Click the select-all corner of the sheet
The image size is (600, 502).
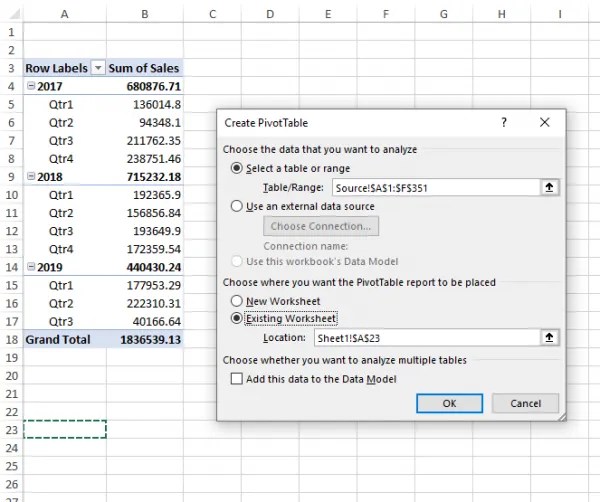(14, 14)
